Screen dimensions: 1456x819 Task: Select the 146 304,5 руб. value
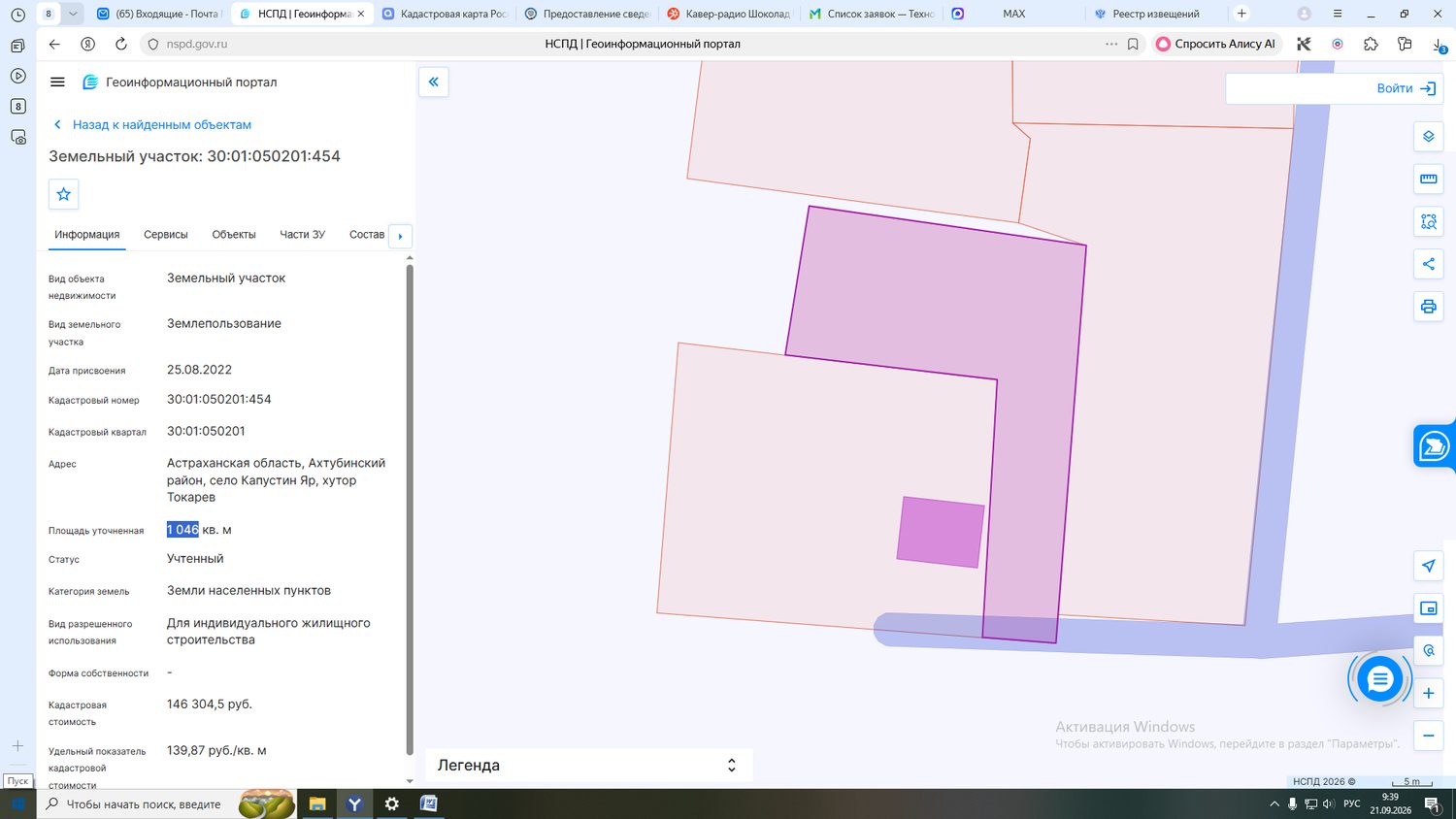pos(210,704)
